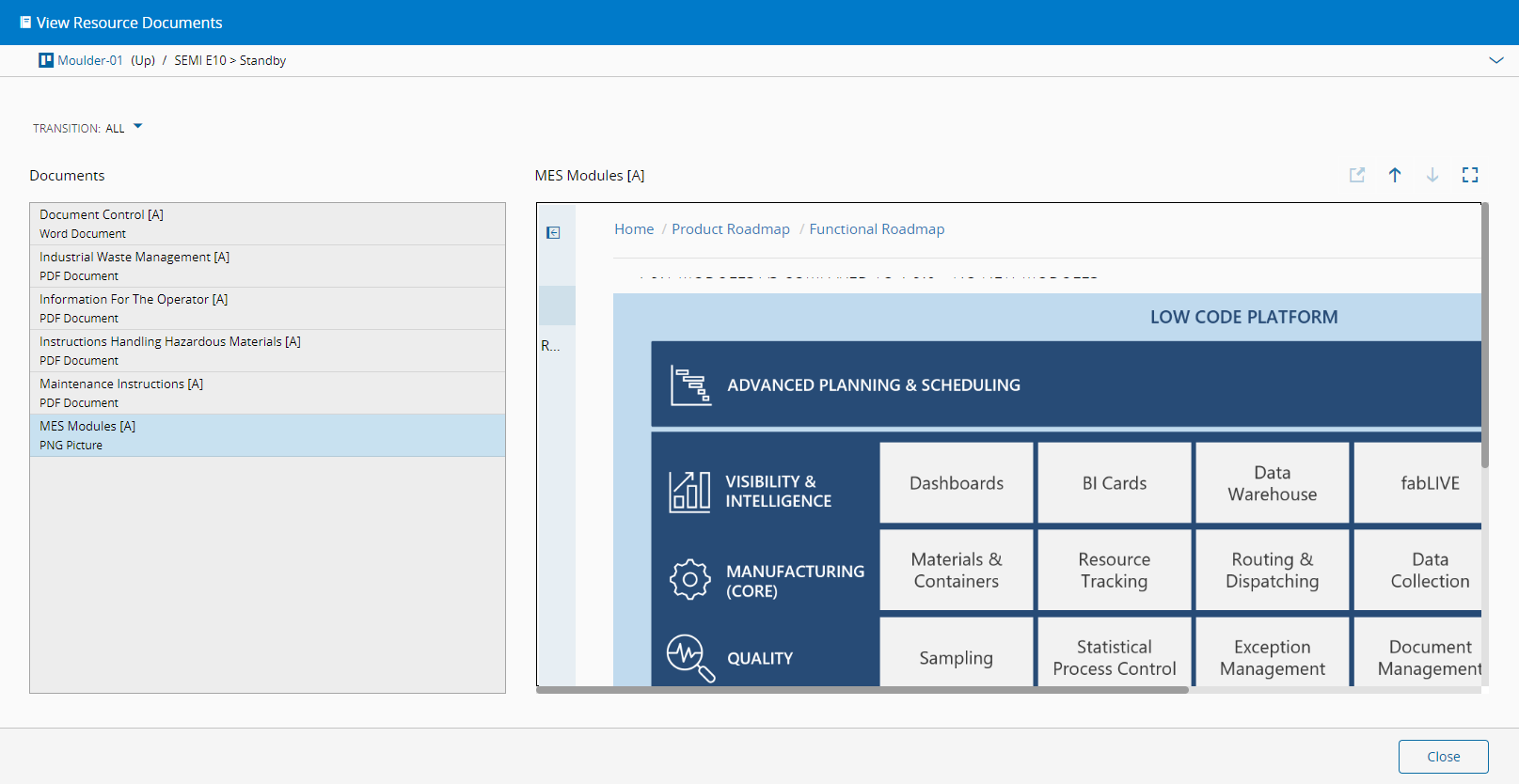Click the Advanced Planning & Scheduling icon

point(690,385)
